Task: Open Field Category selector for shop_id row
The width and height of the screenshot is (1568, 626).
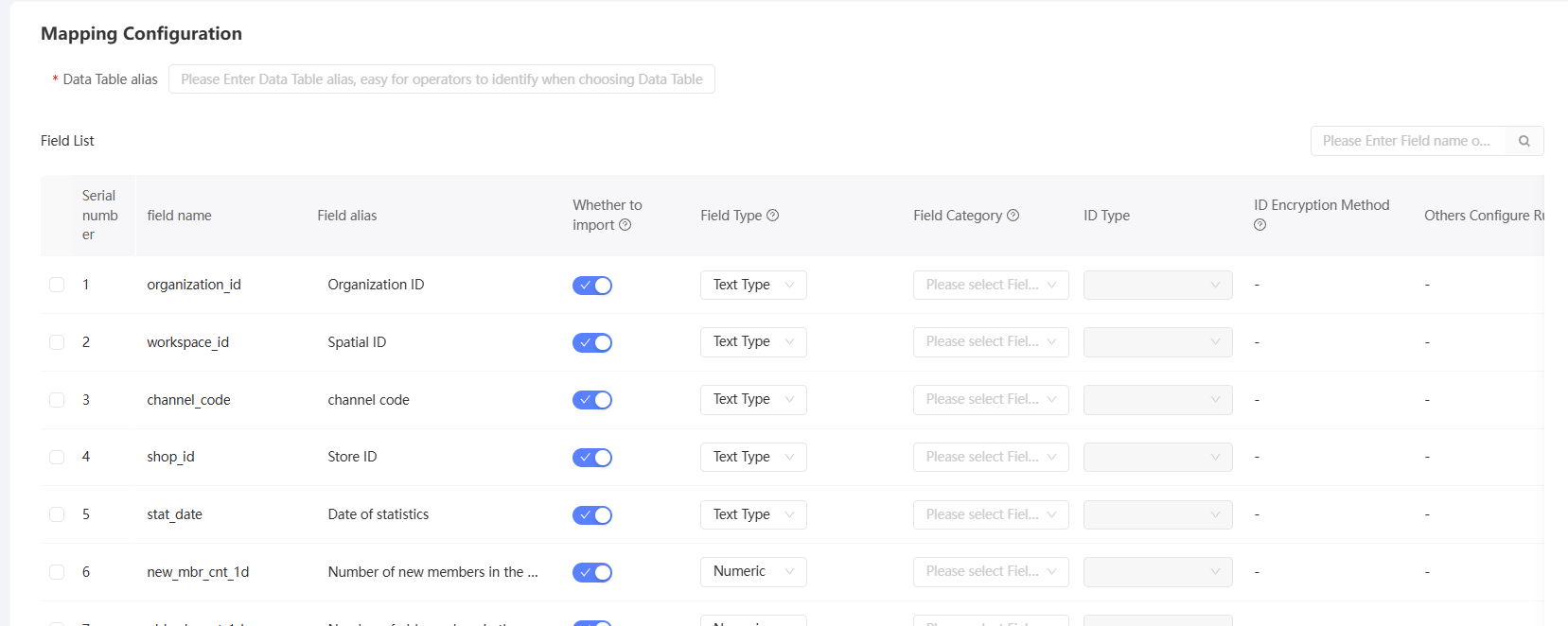Action: [990, 457]
